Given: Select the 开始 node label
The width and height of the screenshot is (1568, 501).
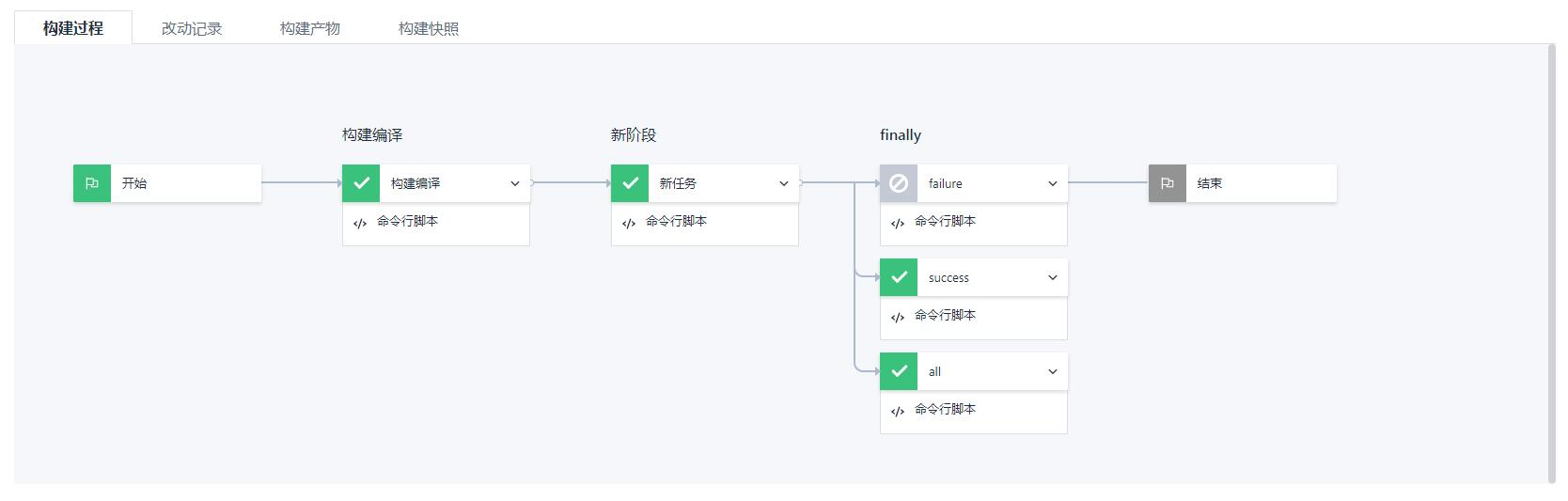Looking at the screenshot, I should 134,183.
